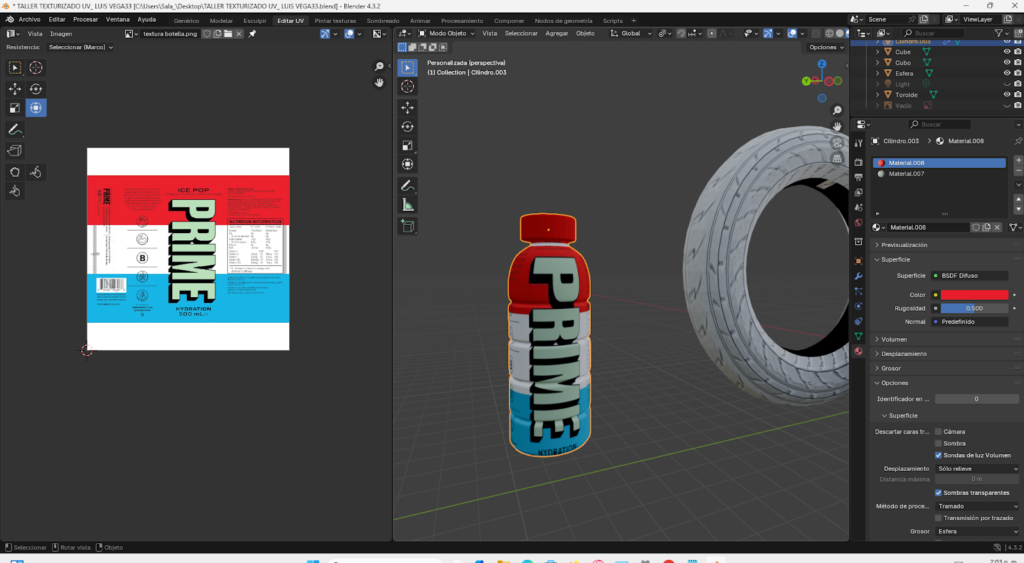Image resolution: width=1024 pixels, height=563 pixels.
Task: Expand the Toroide item in outliner
Action: click(x=877, y=95)
